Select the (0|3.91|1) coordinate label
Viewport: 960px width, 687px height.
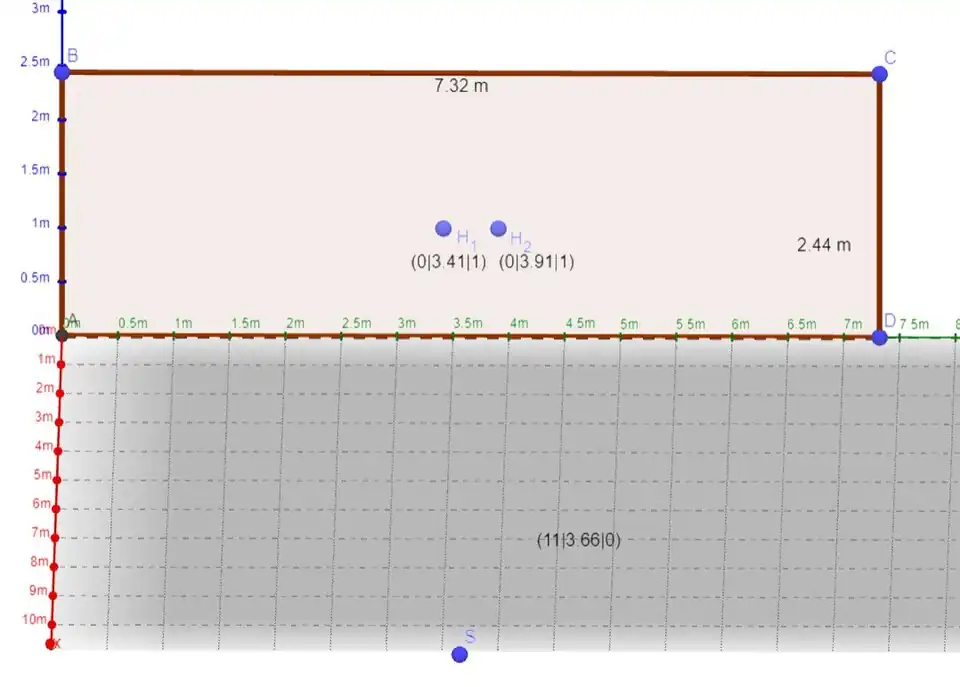point(537,261)
